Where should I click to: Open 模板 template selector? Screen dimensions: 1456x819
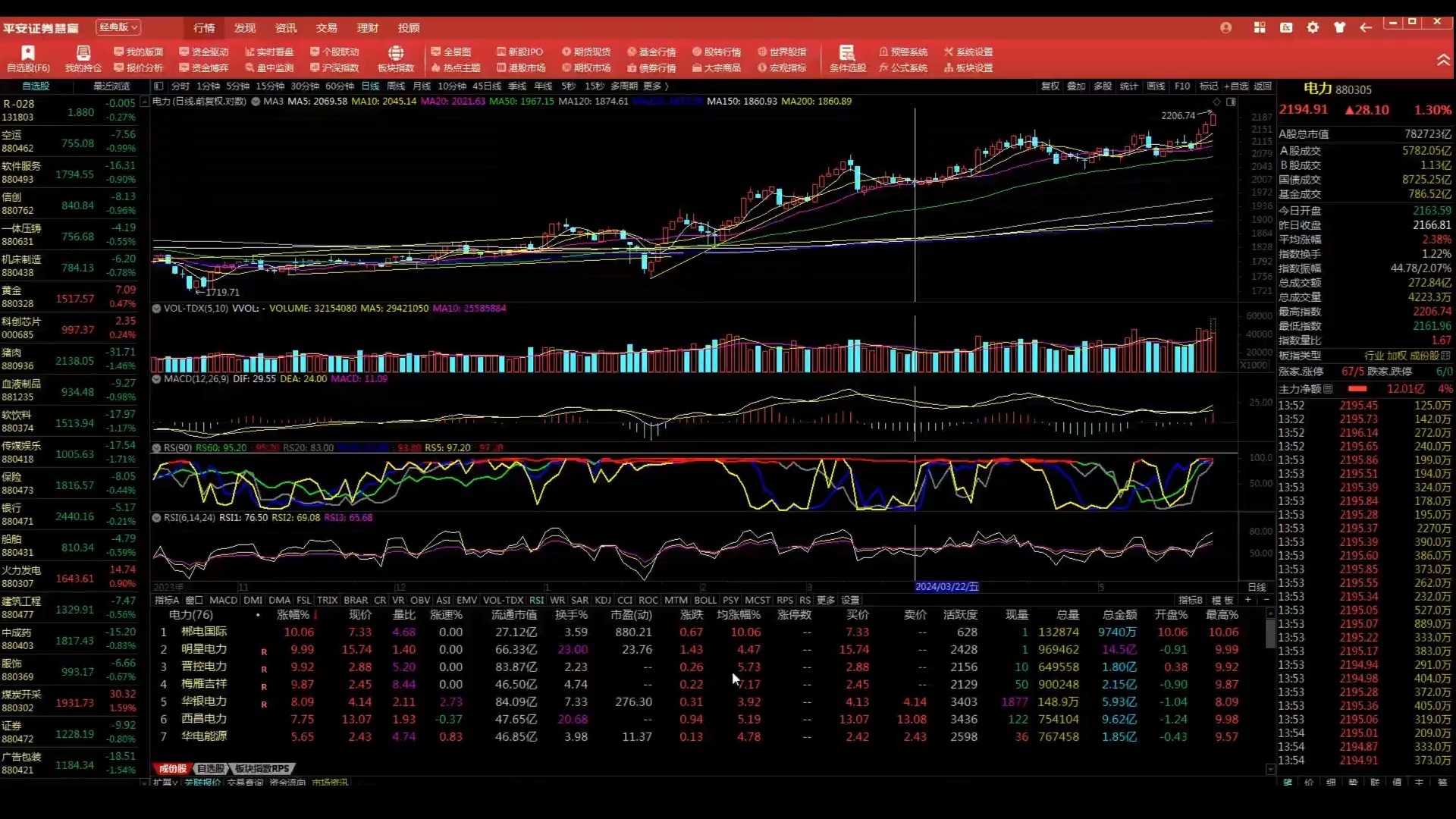click(1222, 600)
